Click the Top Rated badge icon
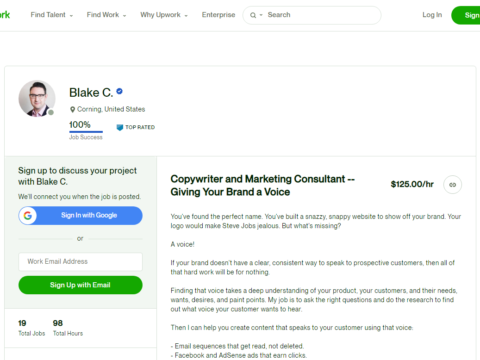Screen dimensions: 480x360 (120, 127)
